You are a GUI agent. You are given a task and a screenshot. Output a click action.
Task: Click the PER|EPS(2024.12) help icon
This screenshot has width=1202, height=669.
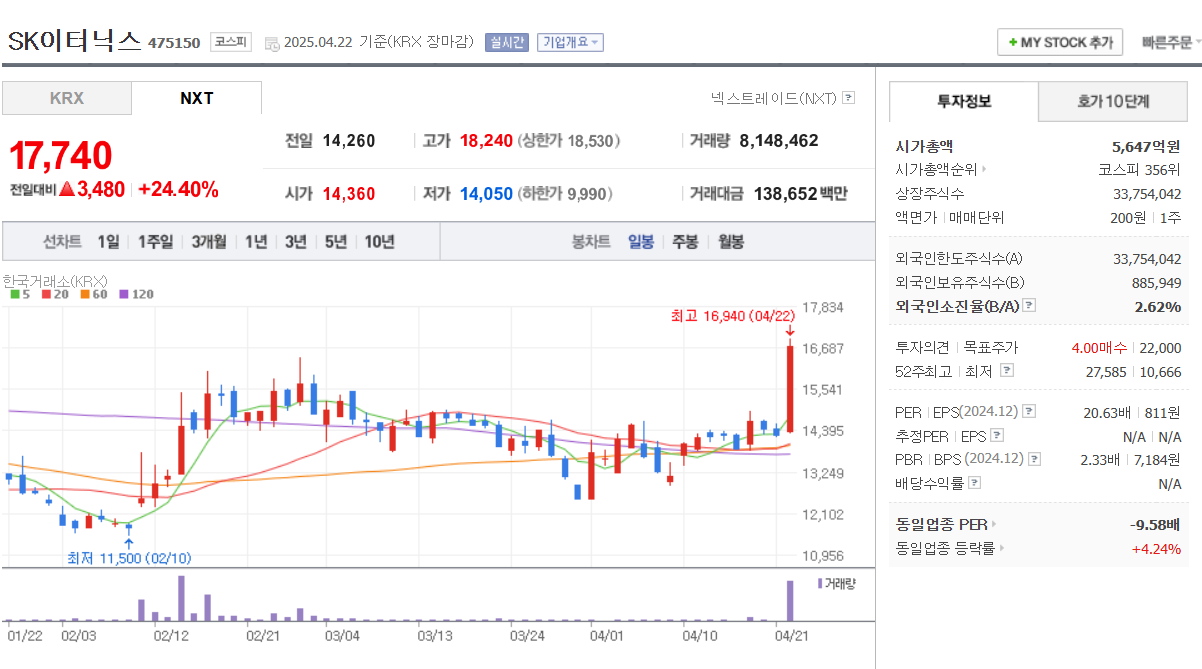(1027, 412)
